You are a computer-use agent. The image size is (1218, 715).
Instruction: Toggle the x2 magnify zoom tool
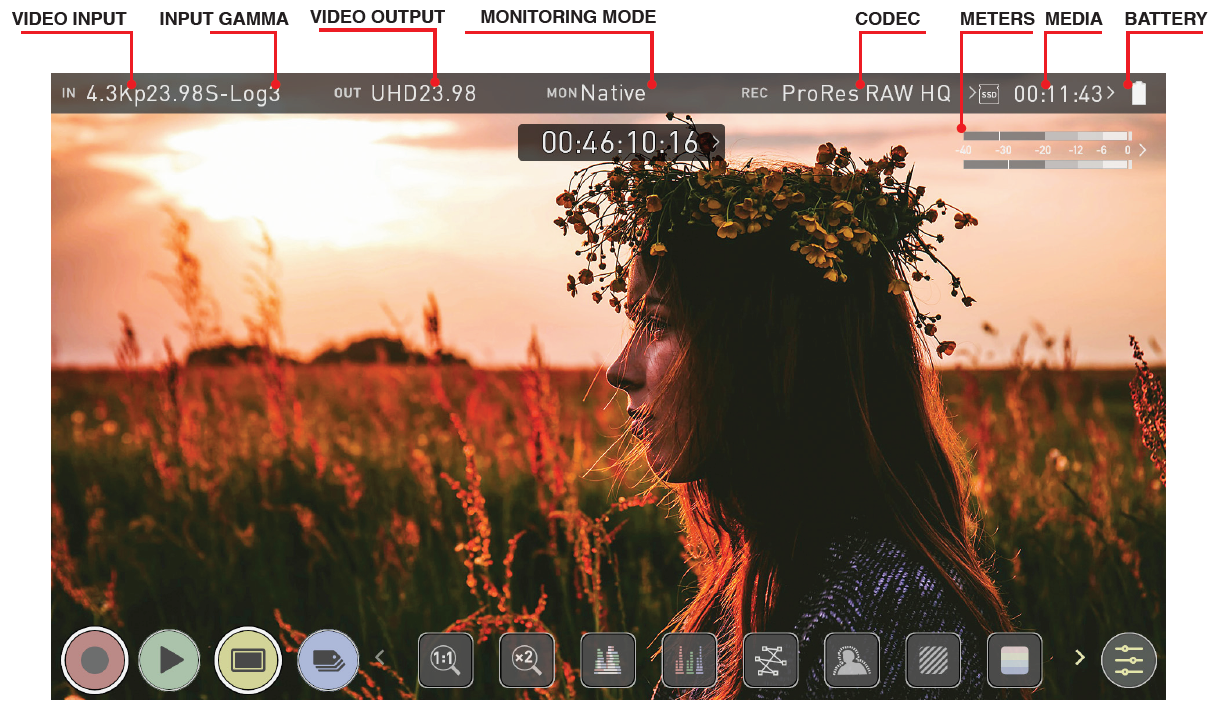tap(526, 660)
